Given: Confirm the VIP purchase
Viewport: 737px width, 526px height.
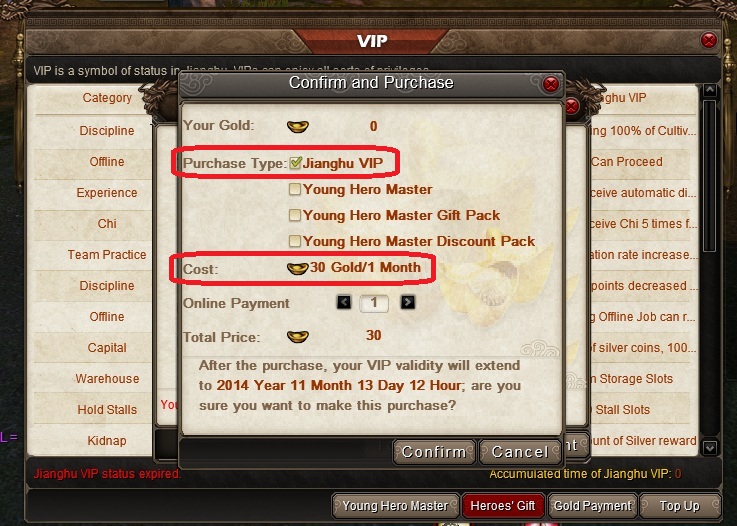Looking at the screenshot, I should click(434, 452).
